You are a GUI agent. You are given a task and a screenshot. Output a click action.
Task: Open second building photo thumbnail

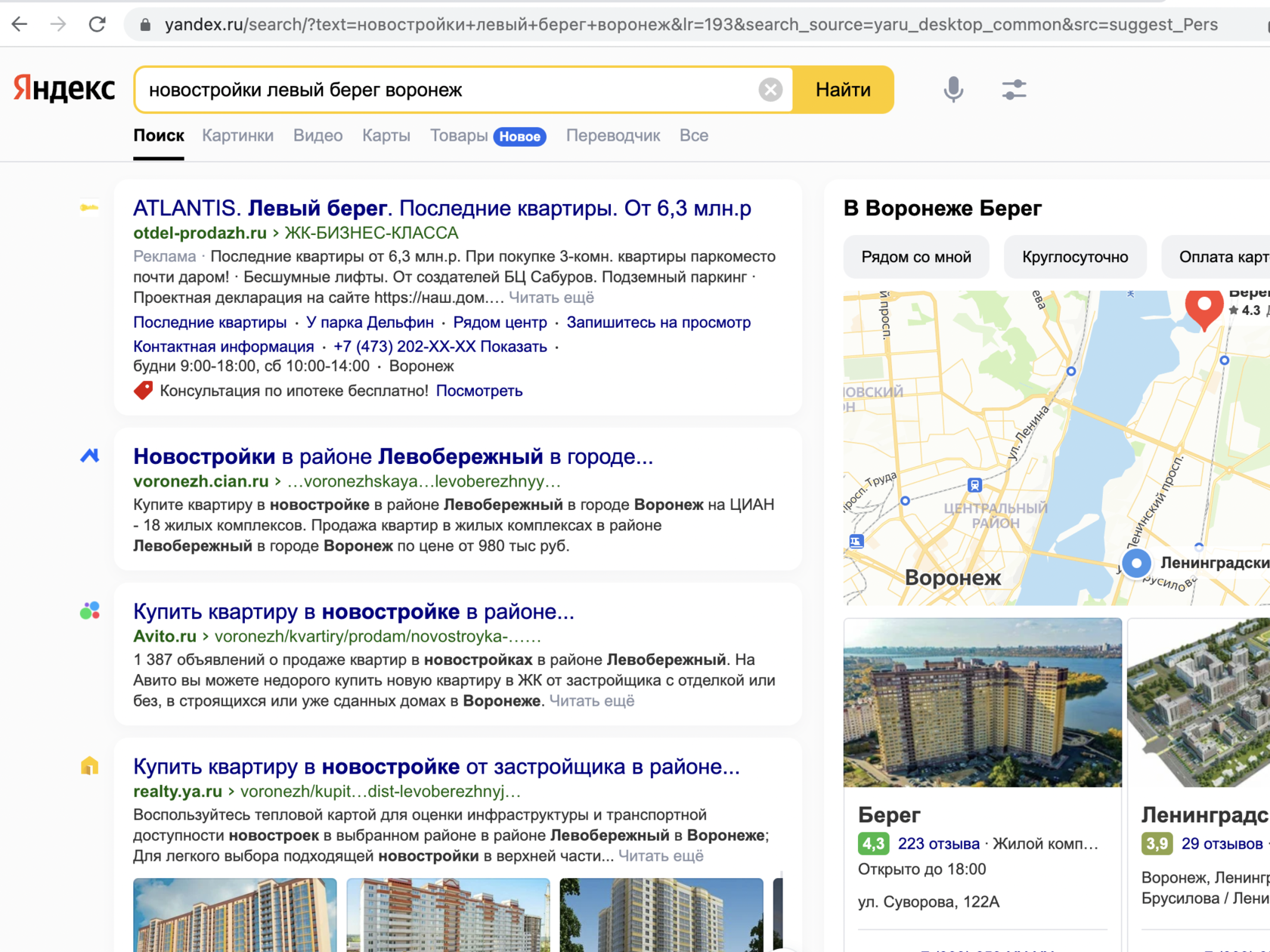[x=448, y=915]
